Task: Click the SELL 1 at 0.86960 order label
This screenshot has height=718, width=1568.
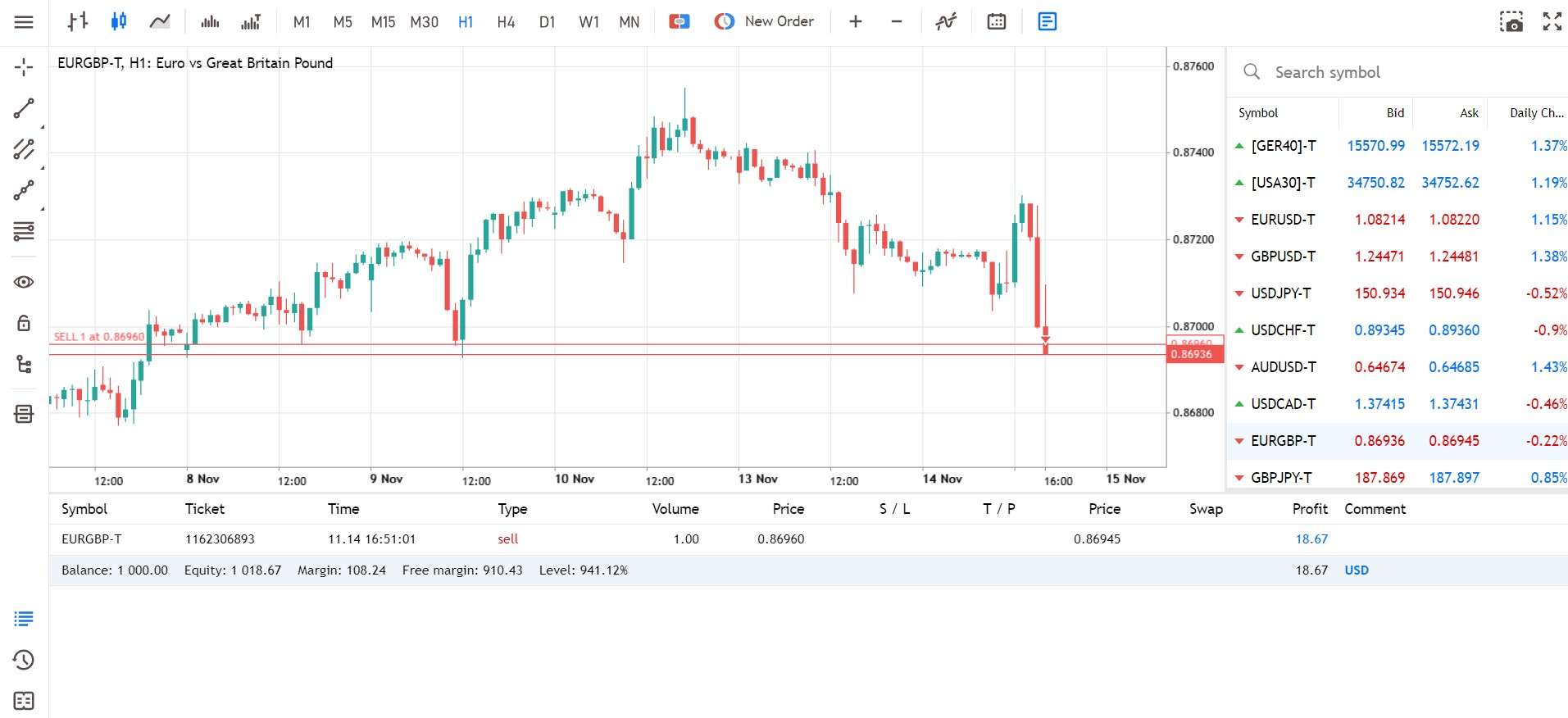Action: pos(99,337)
